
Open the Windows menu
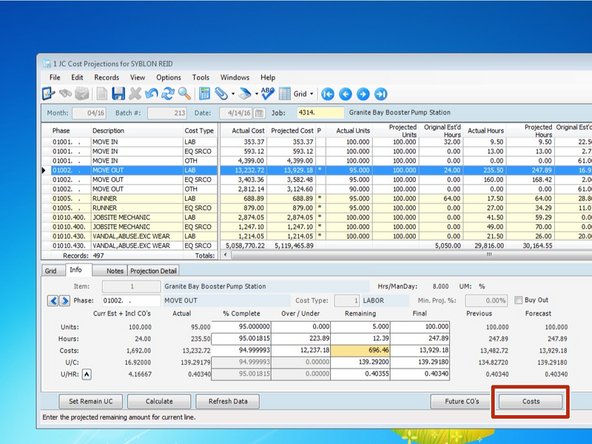coord(234,77)
